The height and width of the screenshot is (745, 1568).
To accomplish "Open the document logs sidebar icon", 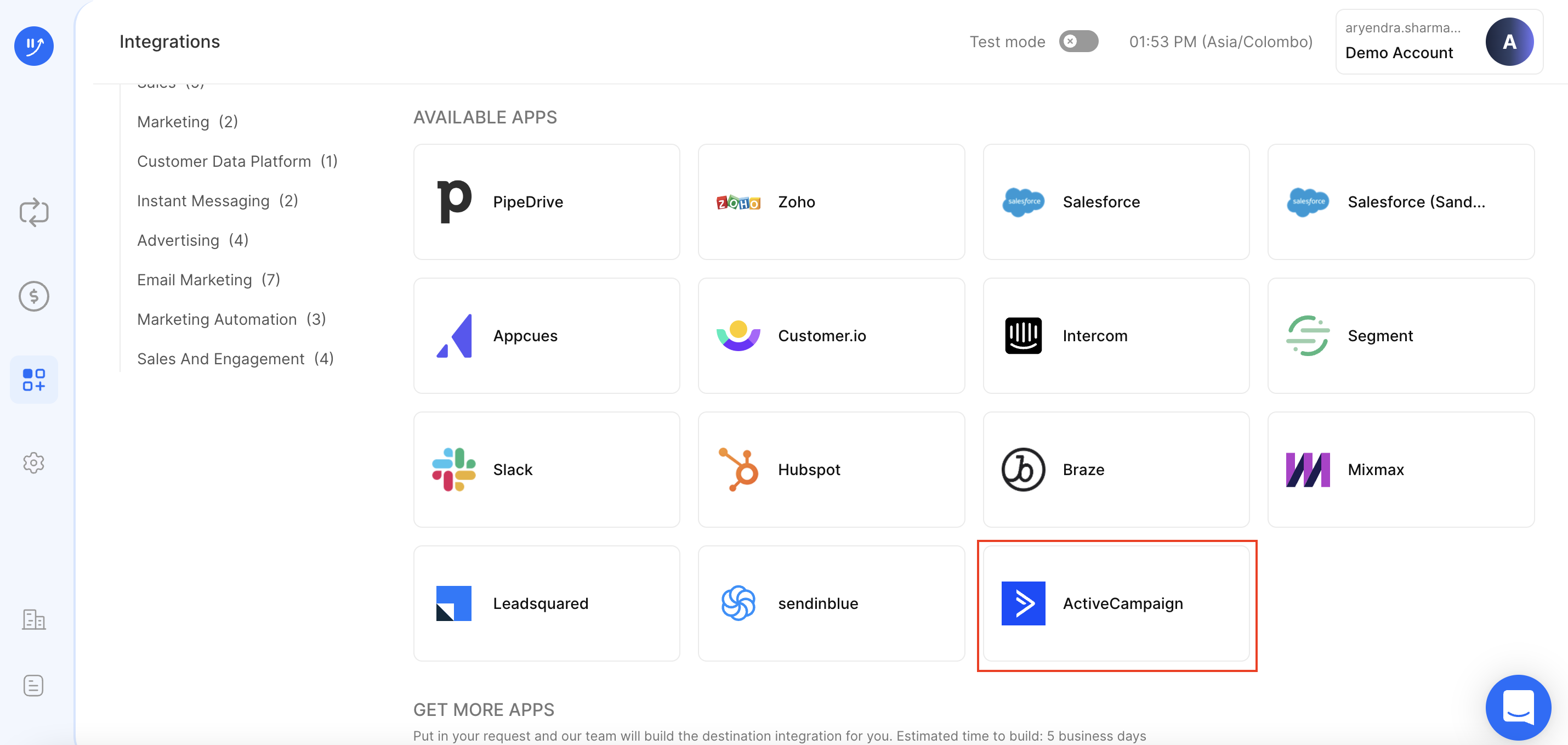I will [33, 685].
